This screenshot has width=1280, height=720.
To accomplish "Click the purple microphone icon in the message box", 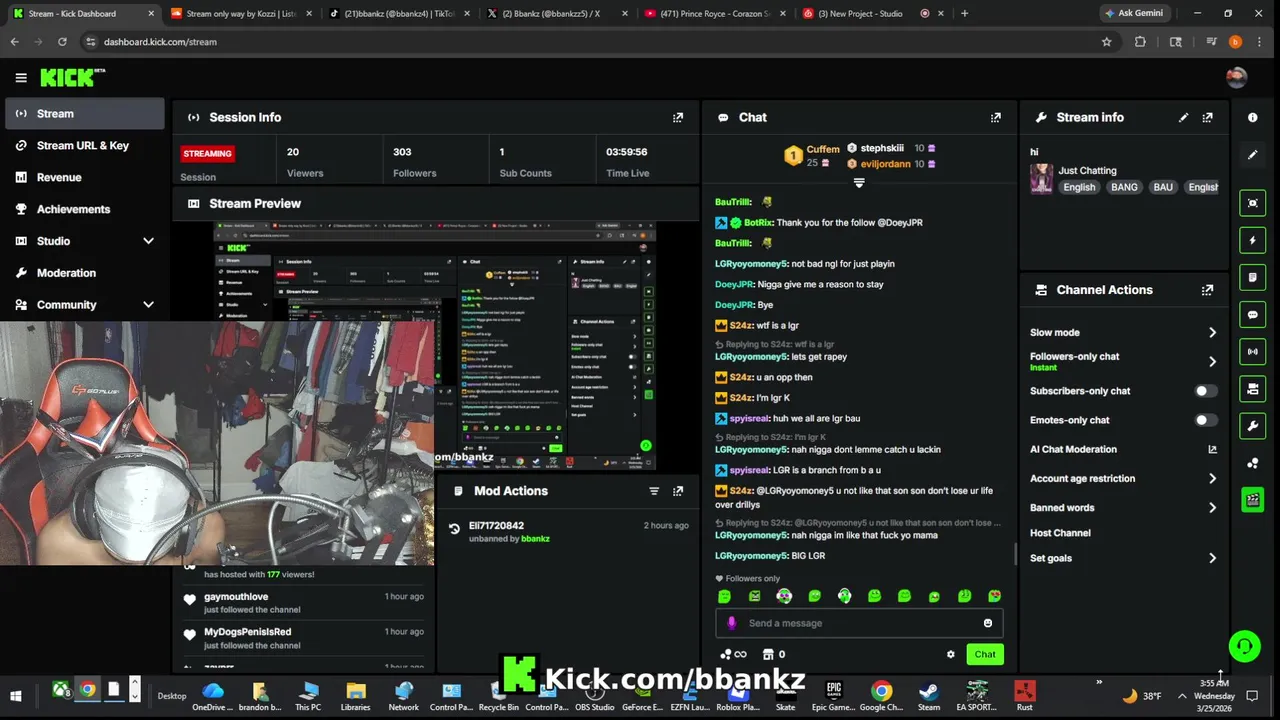I will point(731,623).
